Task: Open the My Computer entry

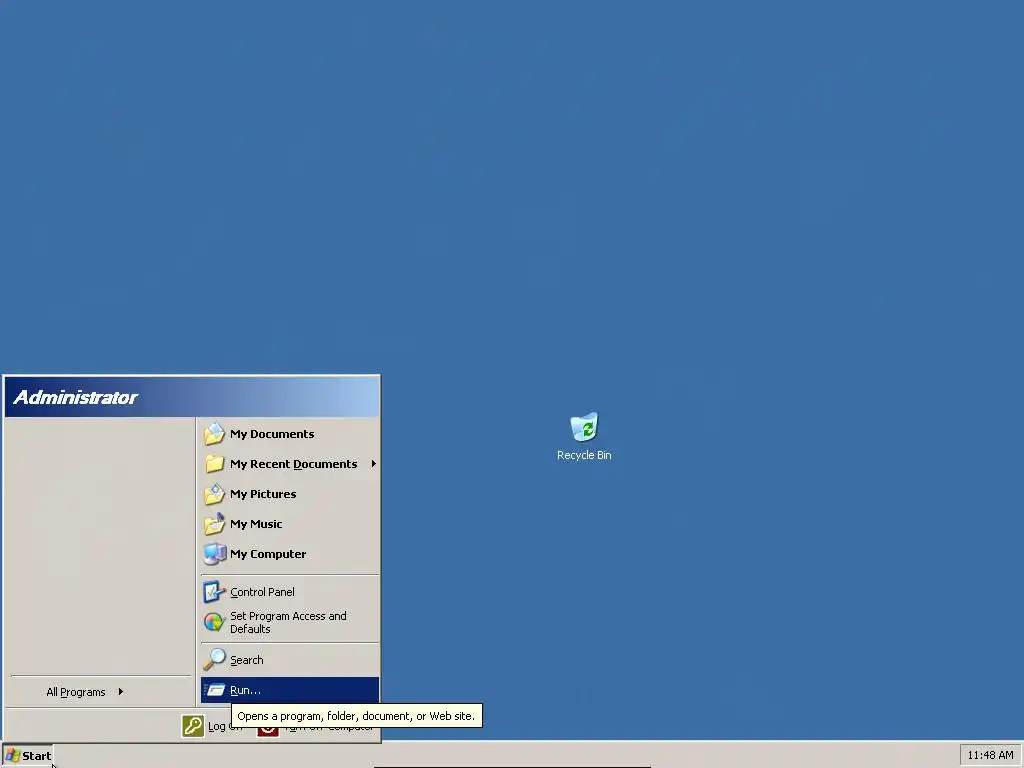Action: point(290,554)
